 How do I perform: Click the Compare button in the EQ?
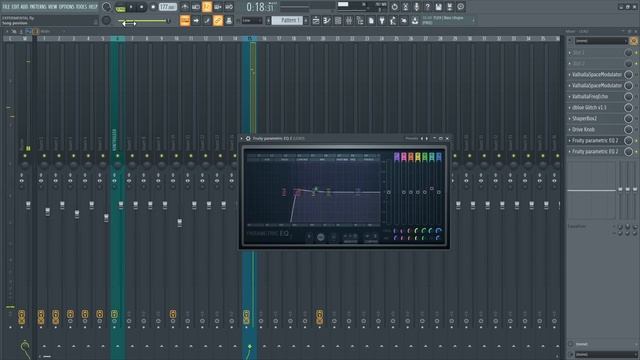tap(371, 238)
